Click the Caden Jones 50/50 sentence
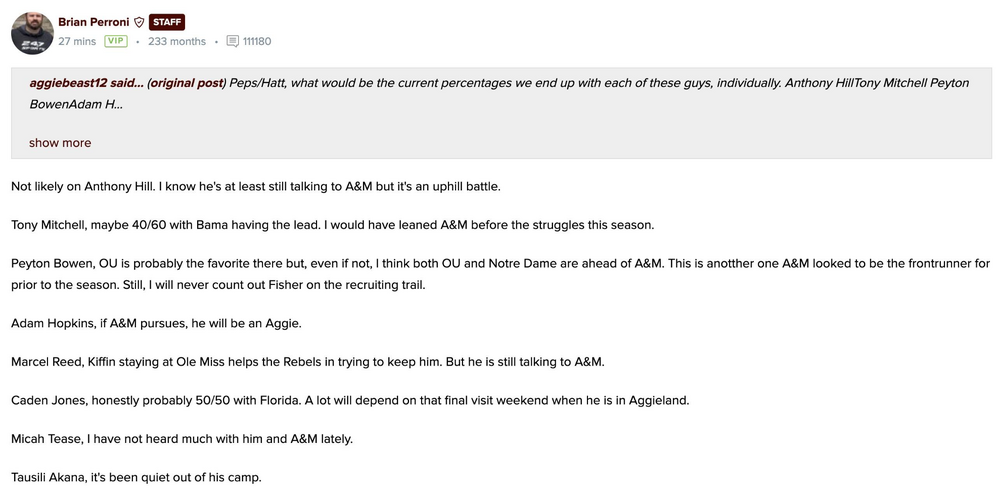This screenshot has width=1000, height=496. click(x=350, y=400)
